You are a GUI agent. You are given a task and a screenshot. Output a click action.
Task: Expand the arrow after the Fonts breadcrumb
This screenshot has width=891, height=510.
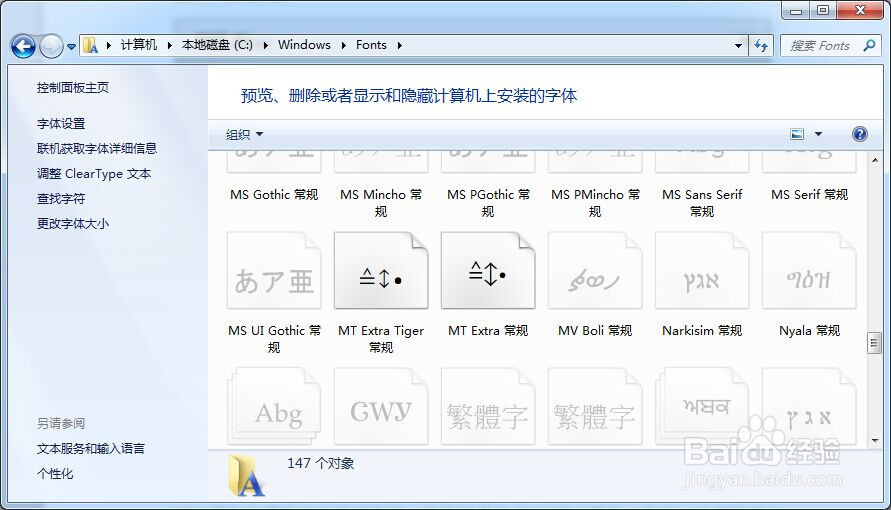399,45
